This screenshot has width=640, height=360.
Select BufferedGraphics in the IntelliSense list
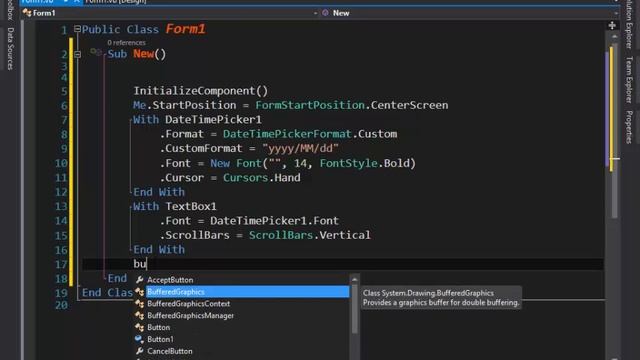[242, 292]
